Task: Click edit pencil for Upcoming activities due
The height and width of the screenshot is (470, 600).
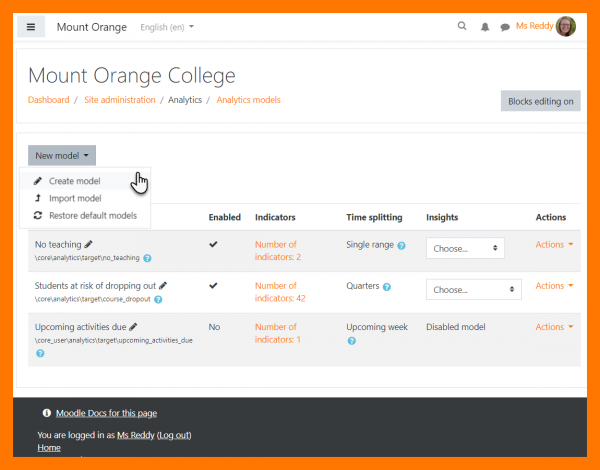Action: 131,326
